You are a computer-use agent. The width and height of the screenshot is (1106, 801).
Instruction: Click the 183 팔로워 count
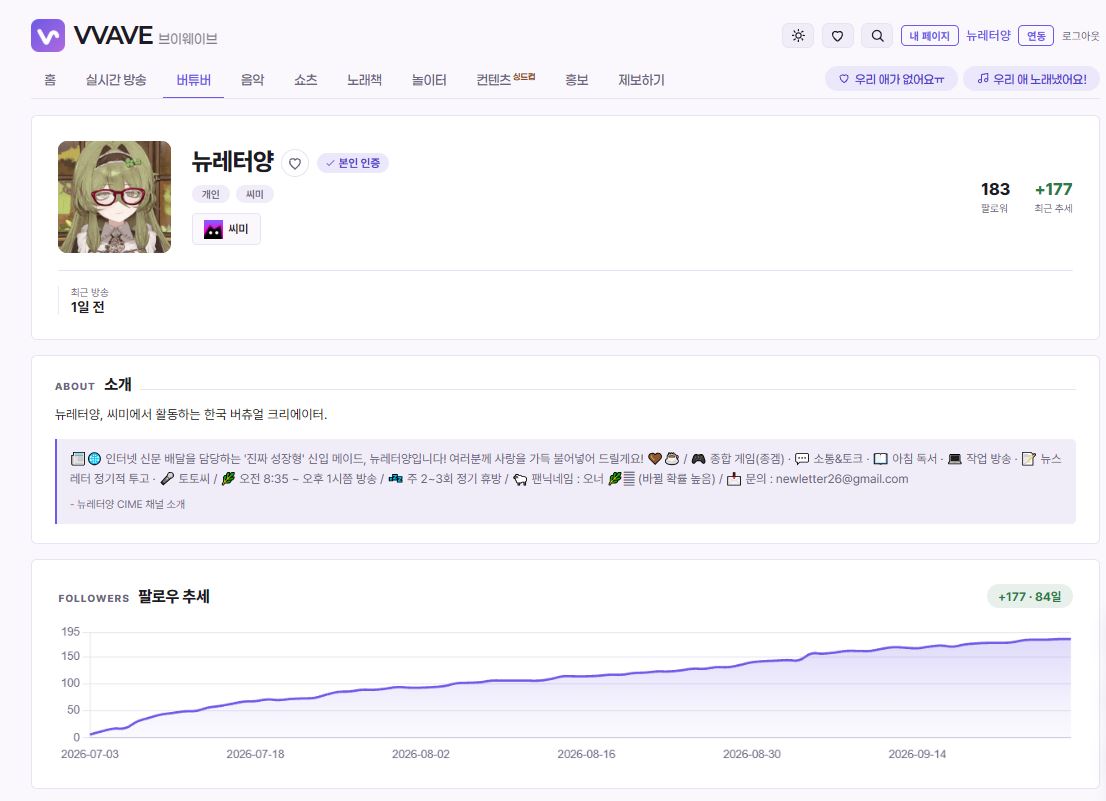[995, 197]
